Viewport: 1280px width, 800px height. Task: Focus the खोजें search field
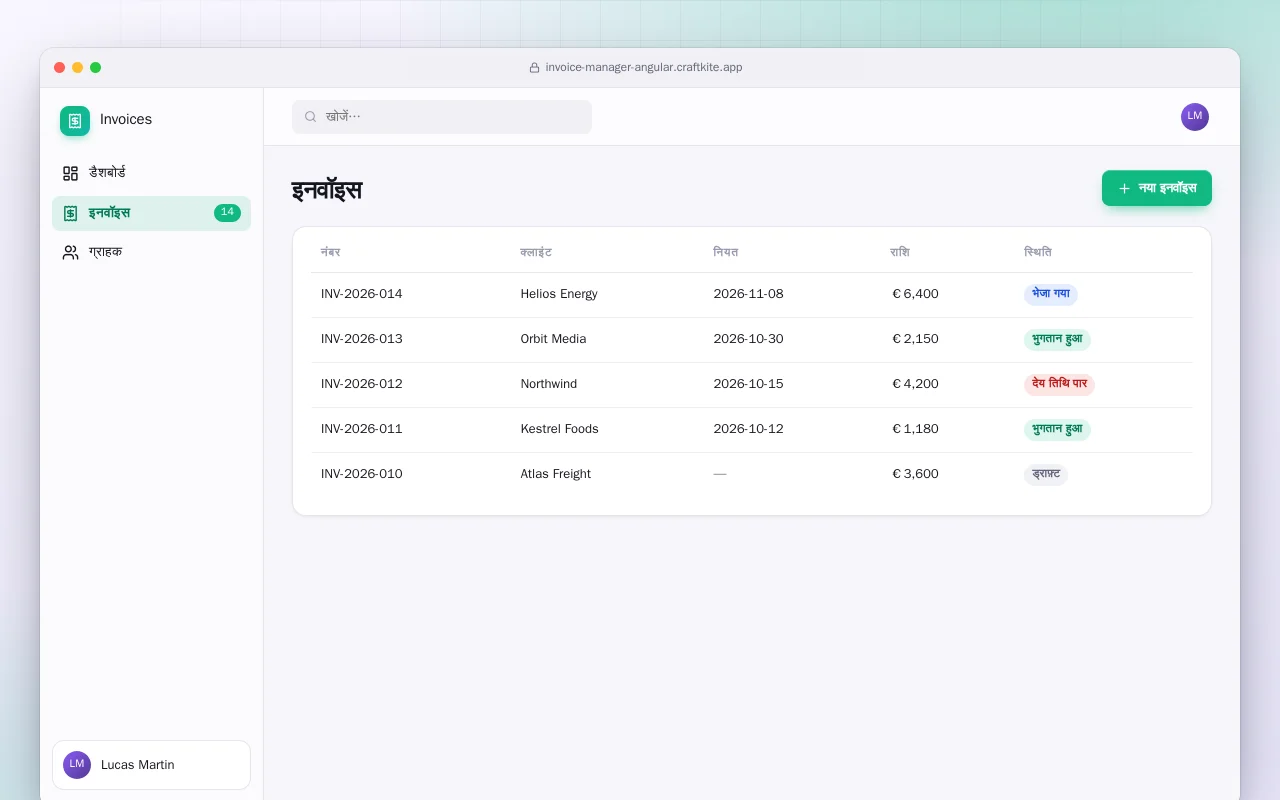[x=442, y=117]
